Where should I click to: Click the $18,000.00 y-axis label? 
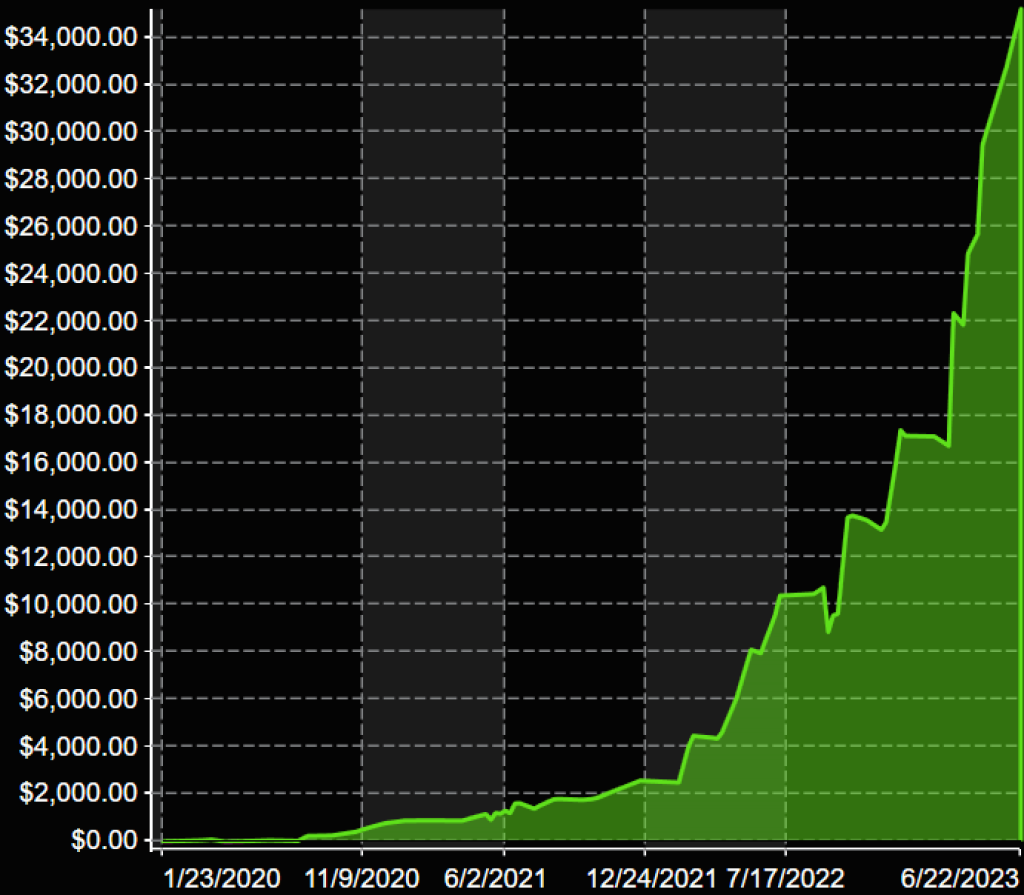coord(70,415)
